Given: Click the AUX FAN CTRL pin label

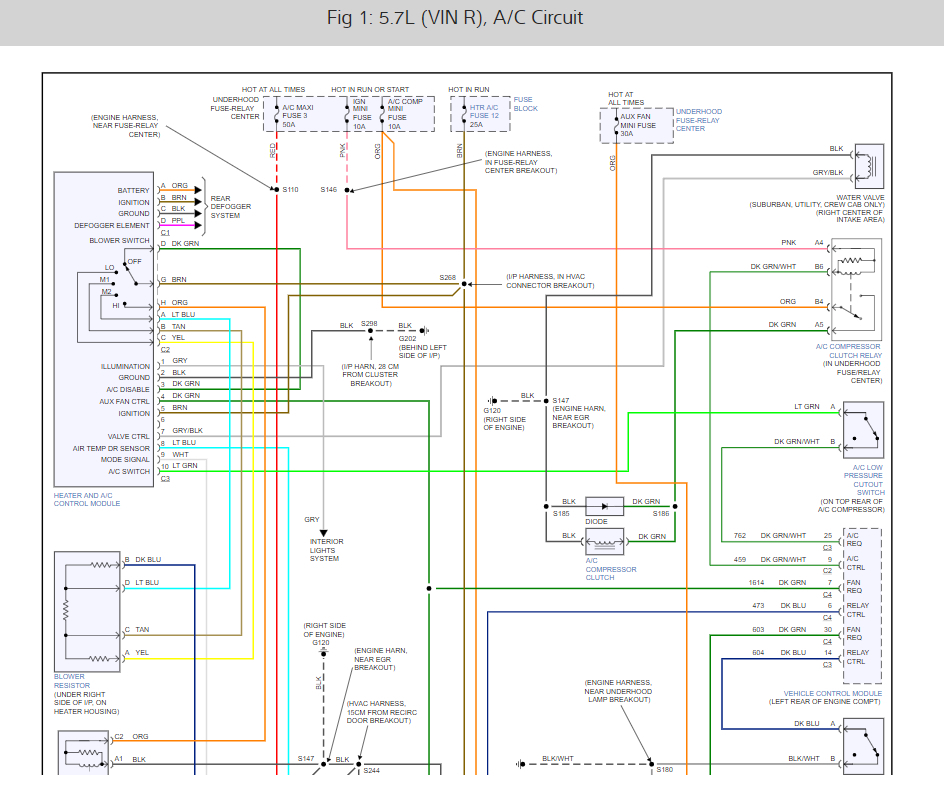Looking at the screenshot, I should pyautogui.click(x=124, y=401).
